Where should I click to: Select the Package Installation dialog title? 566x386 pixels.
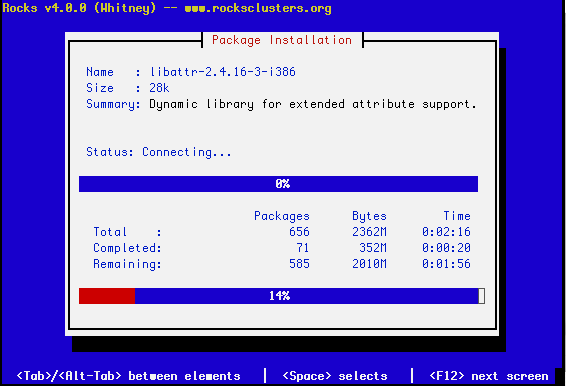[x=282, y=40]
